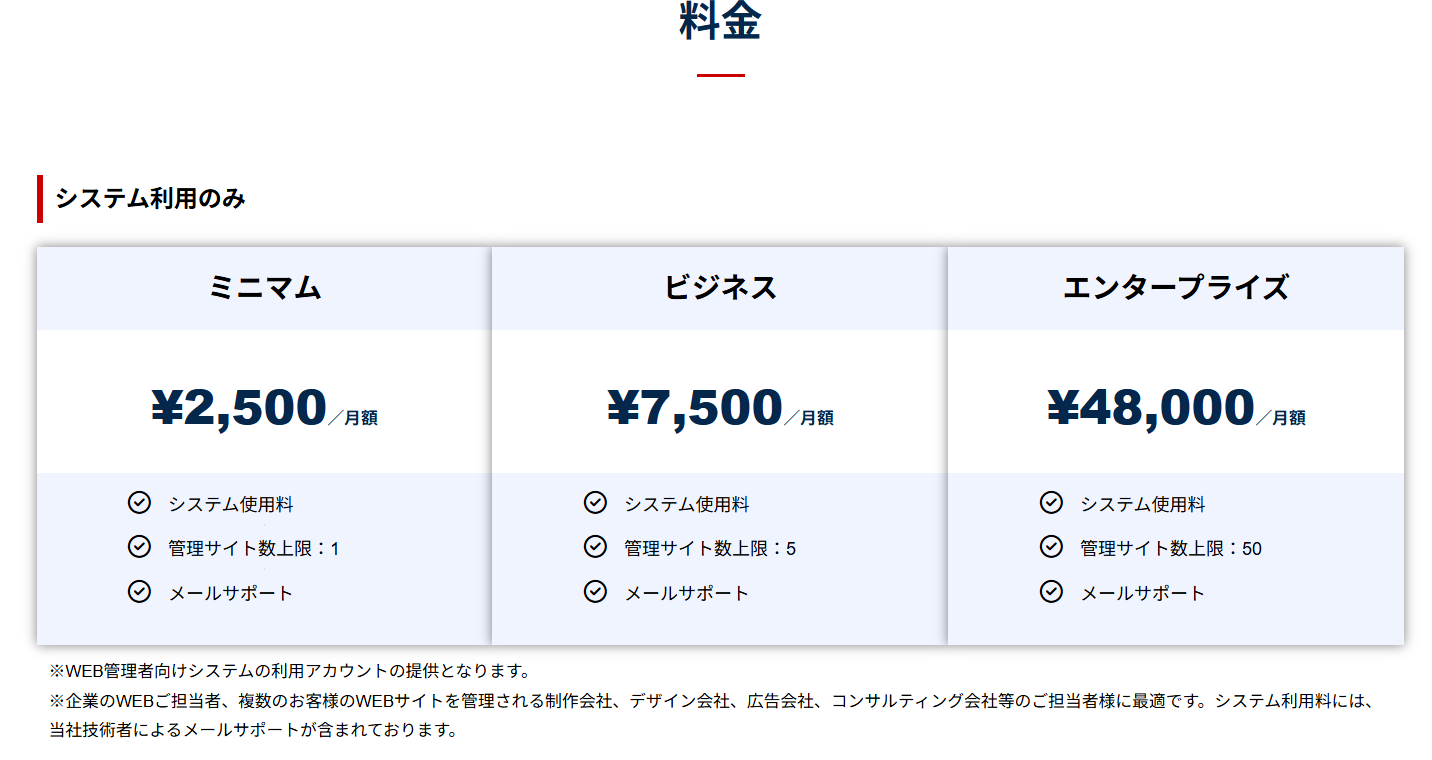Click checkmark icon beside ミニマム メールサポート

(139, 591)
